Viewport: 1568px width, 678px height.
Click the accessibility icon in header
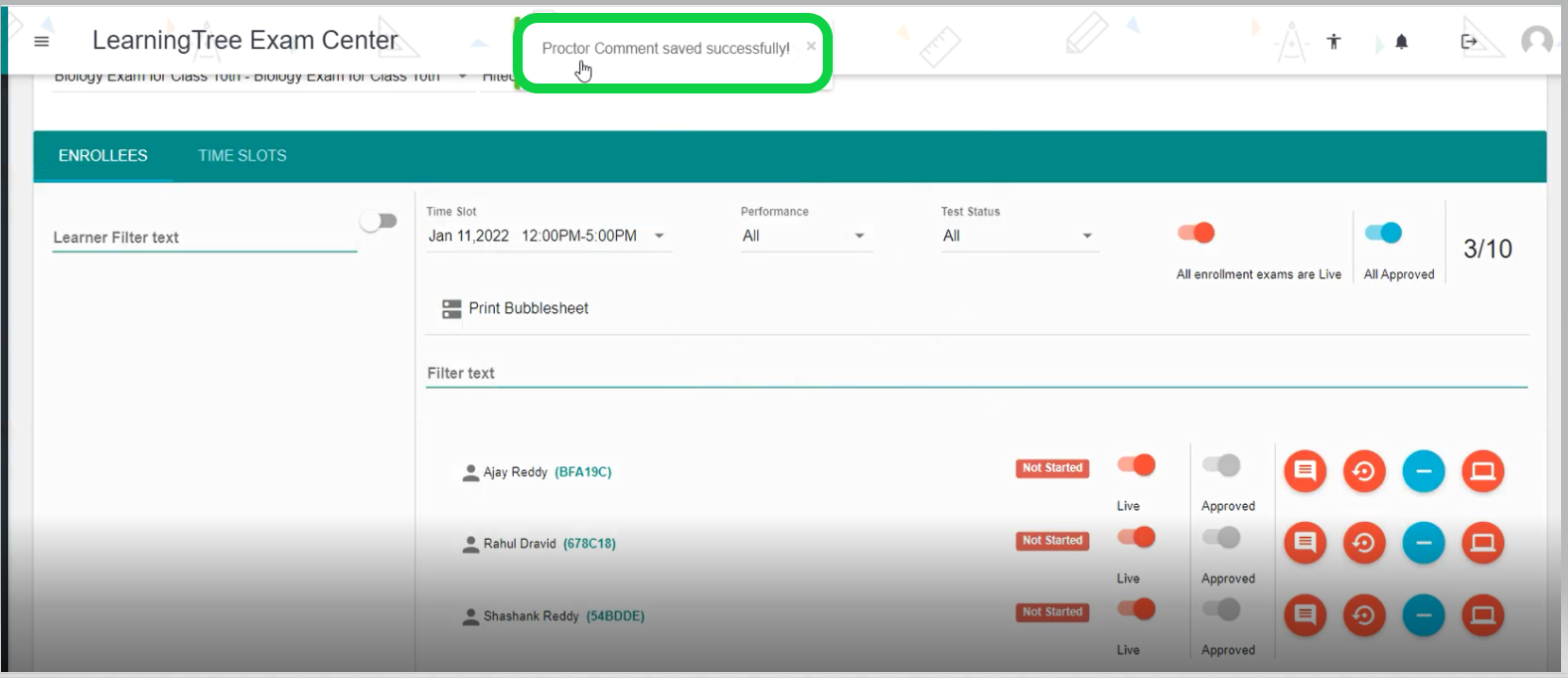coord(1333,41)
